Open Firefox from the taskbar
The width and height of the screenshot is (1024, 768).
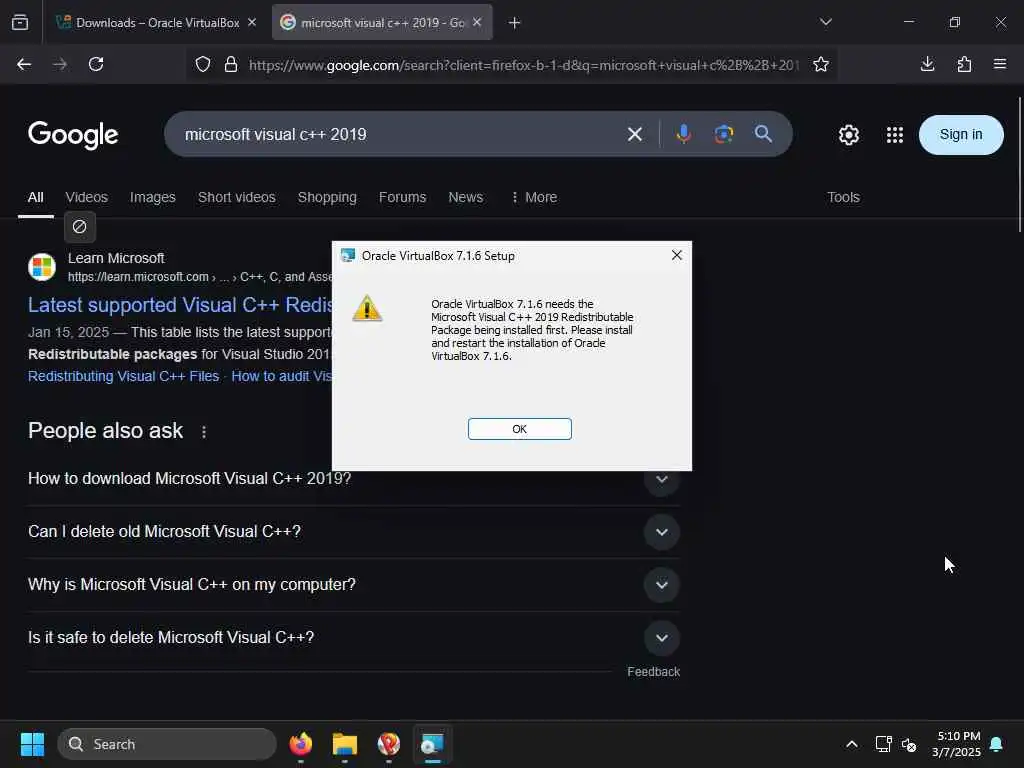pos(300,744)
